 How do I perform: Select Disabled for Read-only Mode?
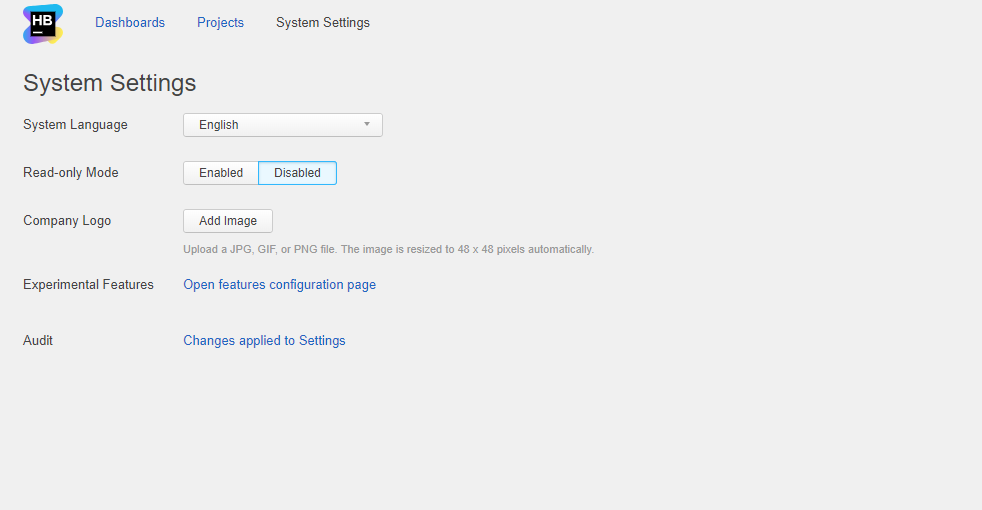click(297, 173)
